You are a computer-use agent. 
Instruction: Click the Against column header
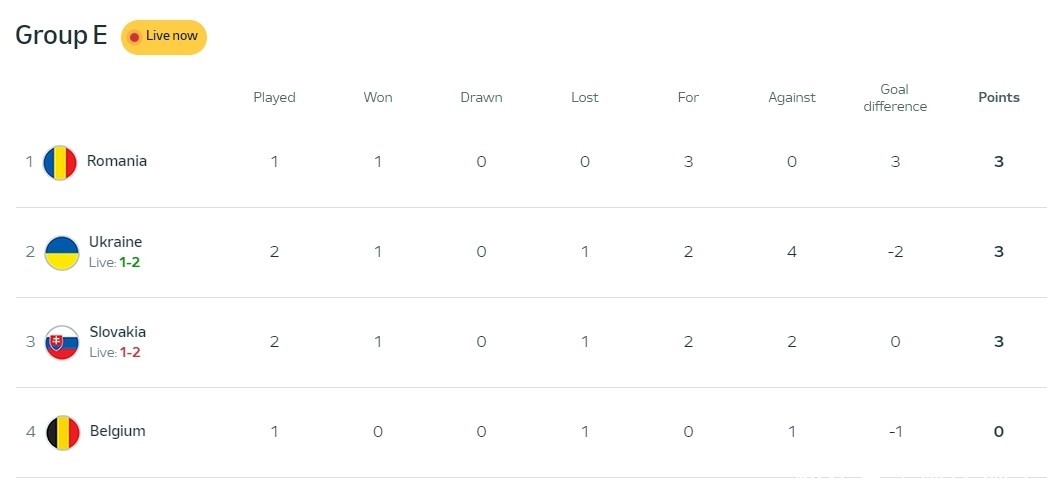pyautogui.click(x=791, y=97)
